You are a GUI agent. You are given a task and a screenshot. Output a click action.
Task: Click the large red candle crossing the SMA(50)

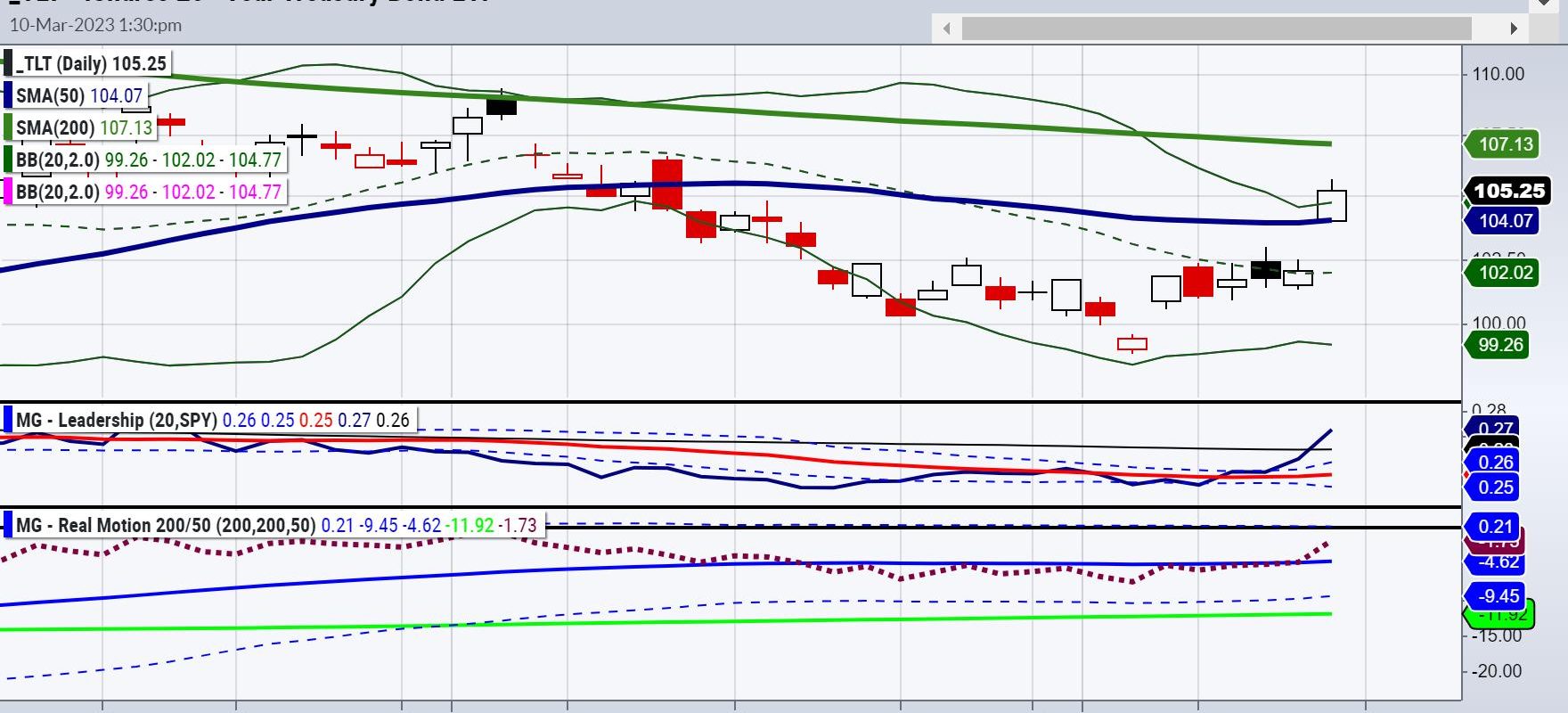coord(667,184)
